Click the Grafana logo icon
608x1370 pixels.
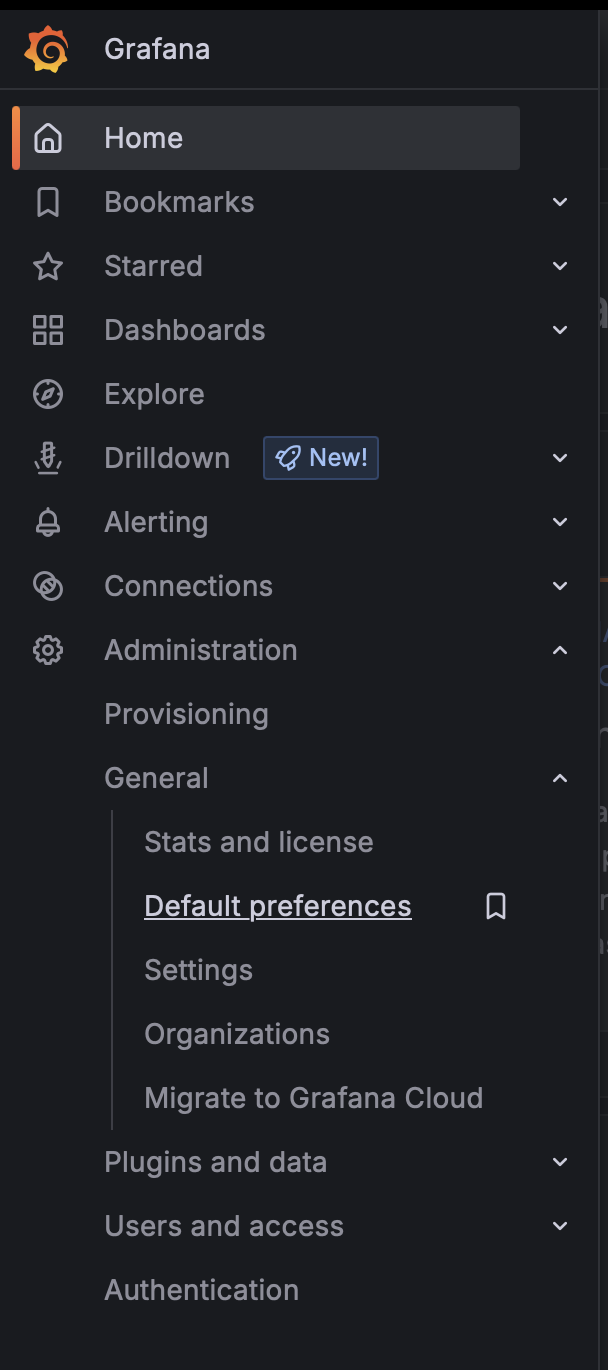click(48, 48)
